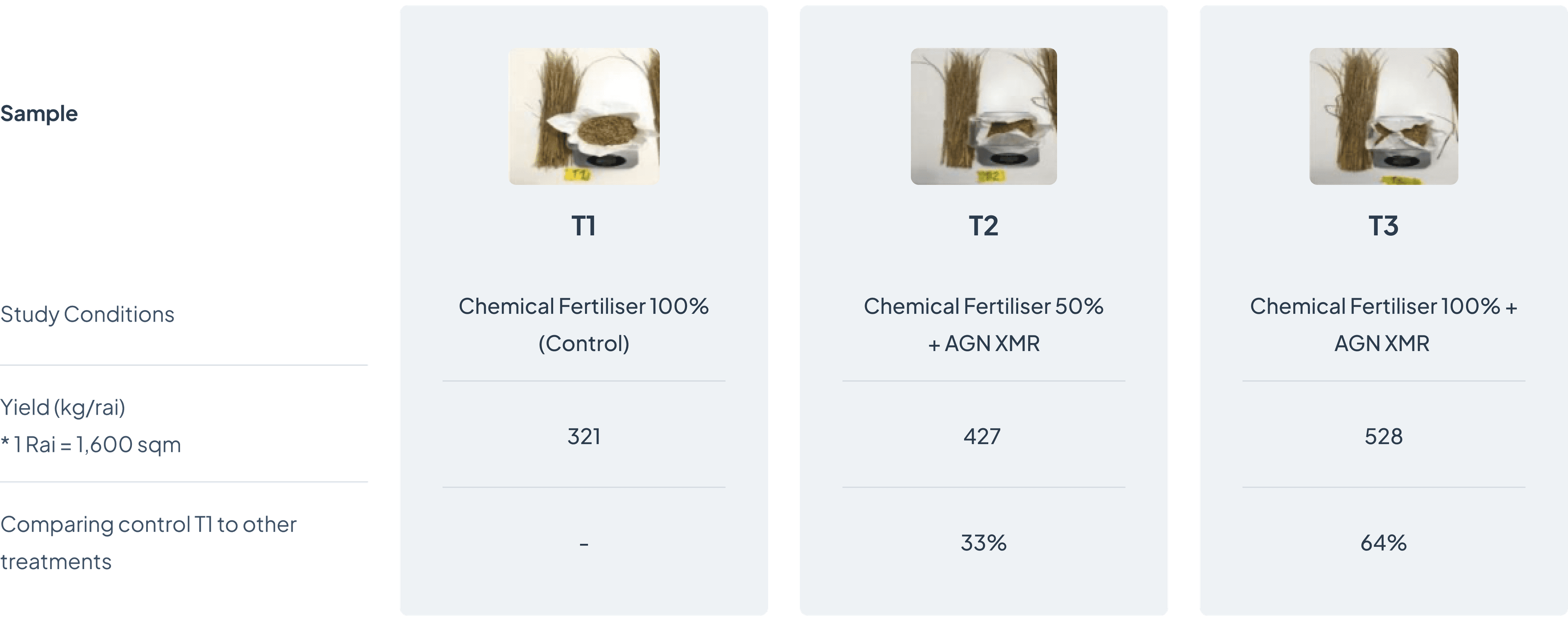Viewport: 1568px width, 621px height.
Task: Select Chemical Fertiliser 100% + AGN XMR text
Action: point(1383,324)
